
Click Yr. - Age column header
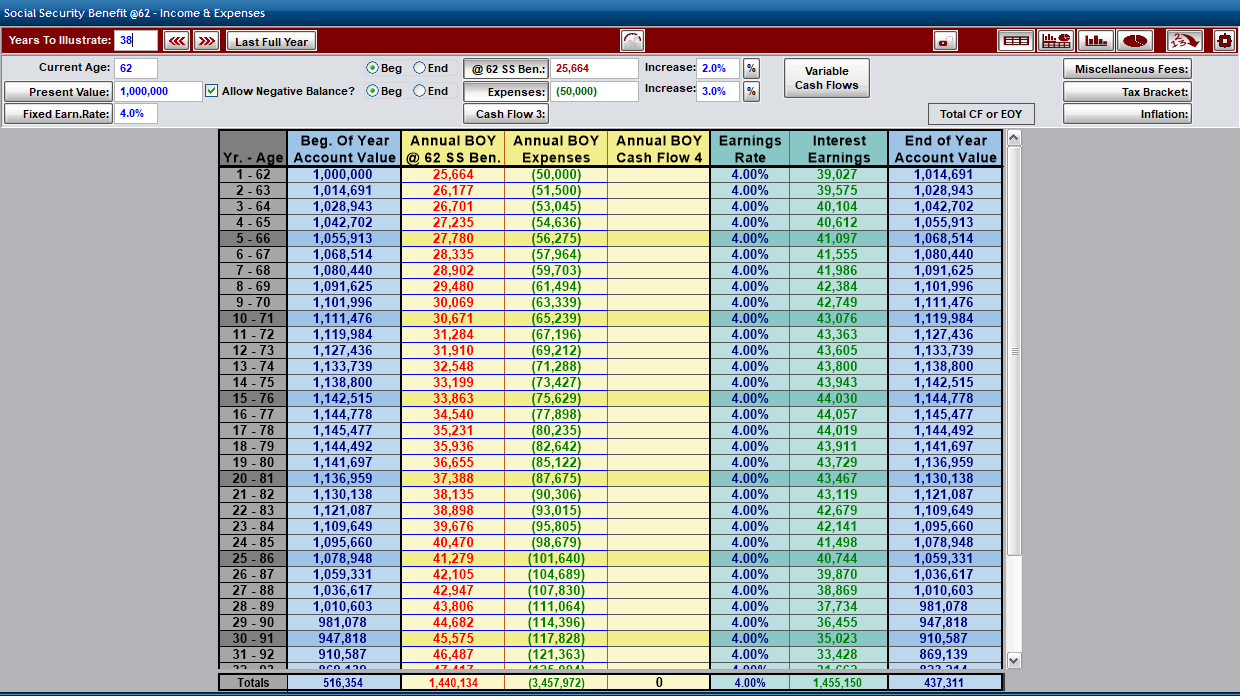[x=253, y=149]
